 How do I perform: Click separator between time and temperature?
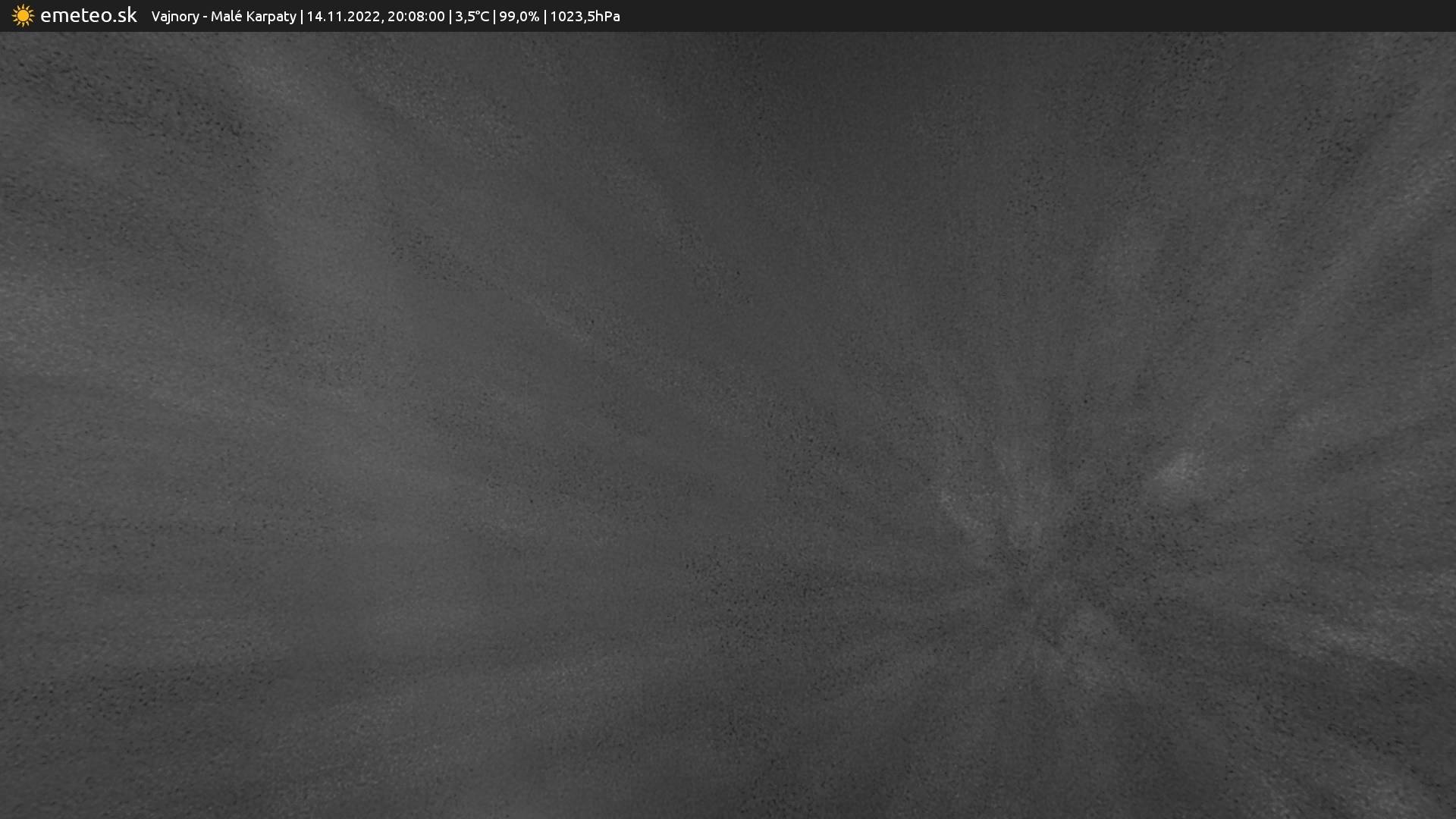click(450, 17)
